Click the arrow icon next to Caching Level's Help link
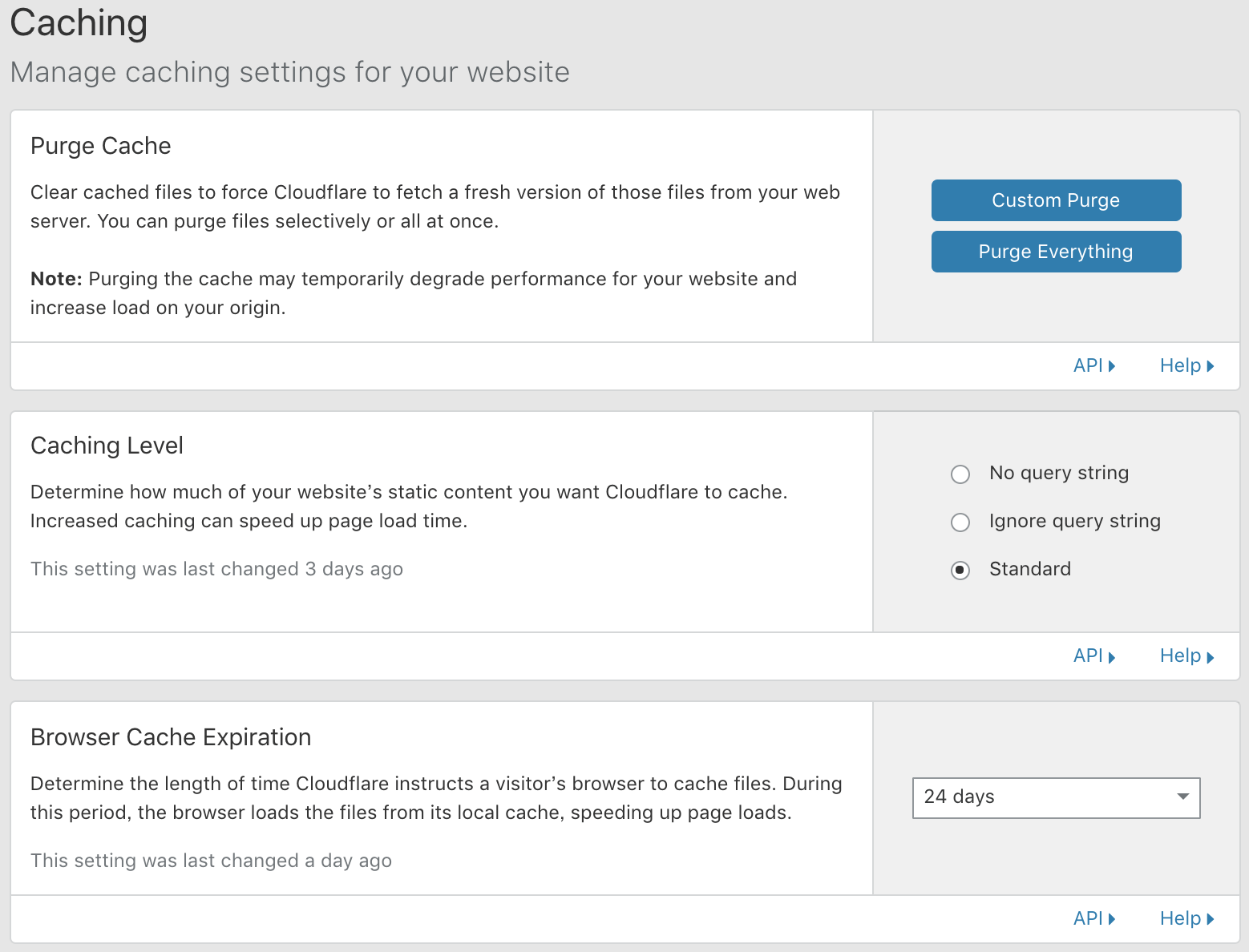 tap(1211, 656)
